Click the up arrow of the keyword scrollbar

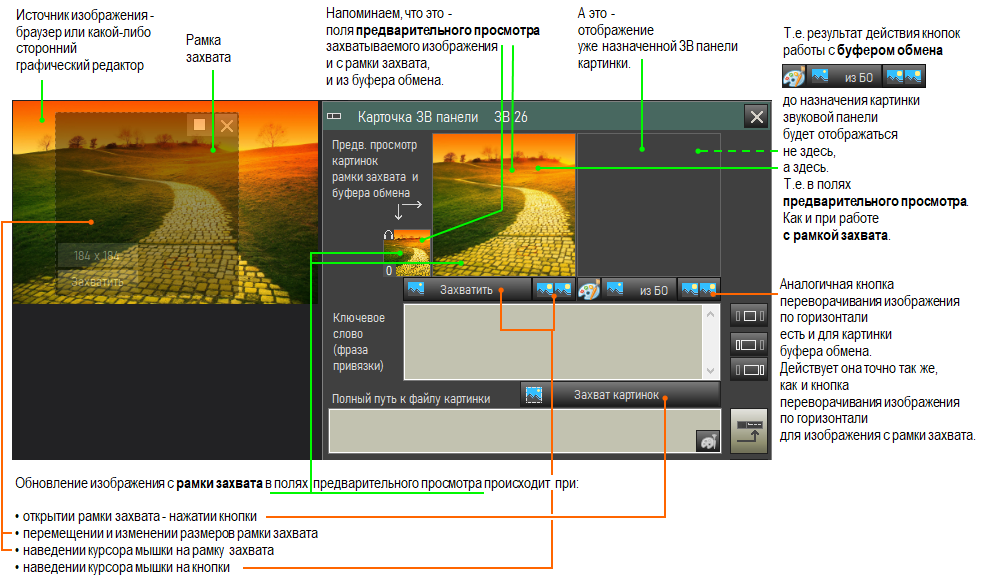710,314
